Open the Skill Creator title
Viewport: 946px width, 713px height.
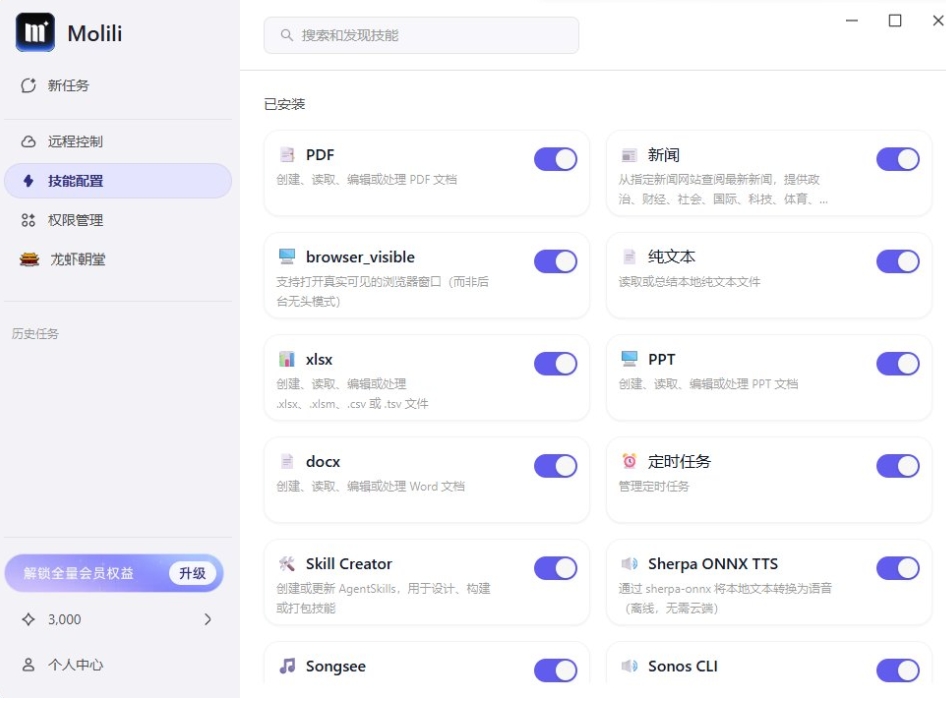pyautogui.click(x=349, y=564)
